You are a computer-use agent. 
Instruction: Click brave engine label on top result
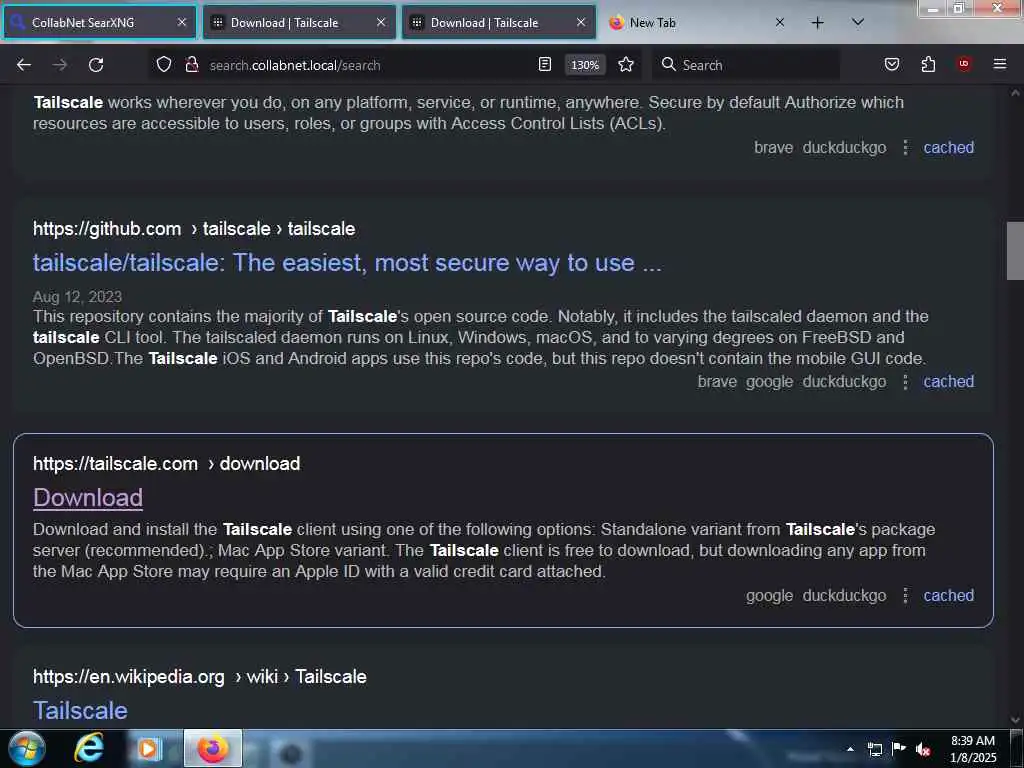[x=773, y=148]
